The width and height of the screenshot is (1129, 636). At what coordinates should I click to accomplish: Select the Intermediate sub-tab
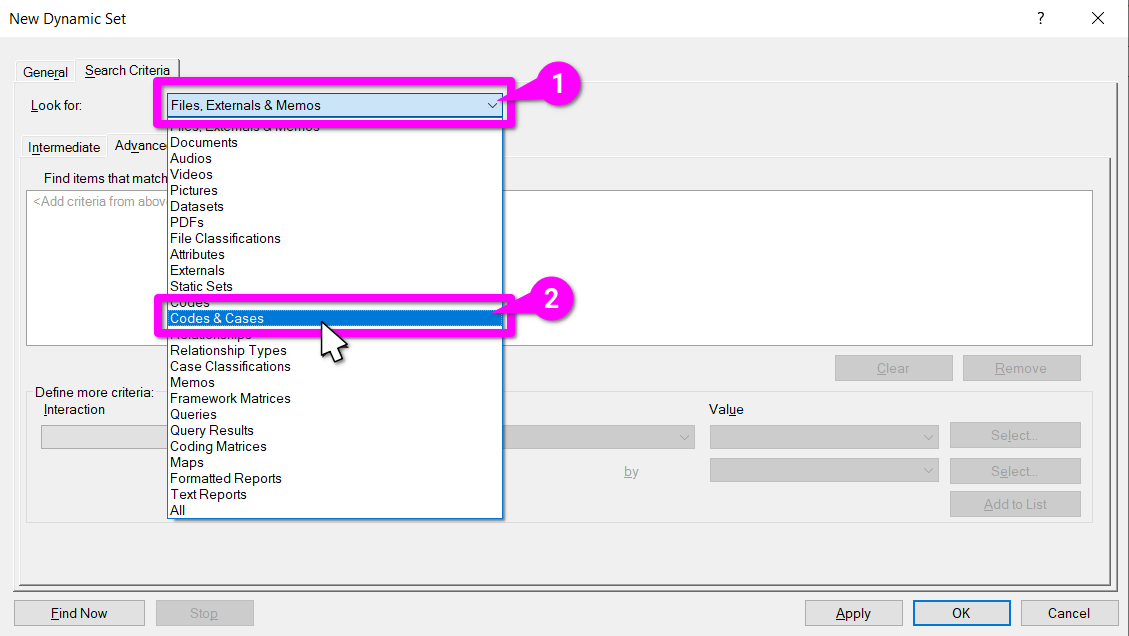click(64, 147)
